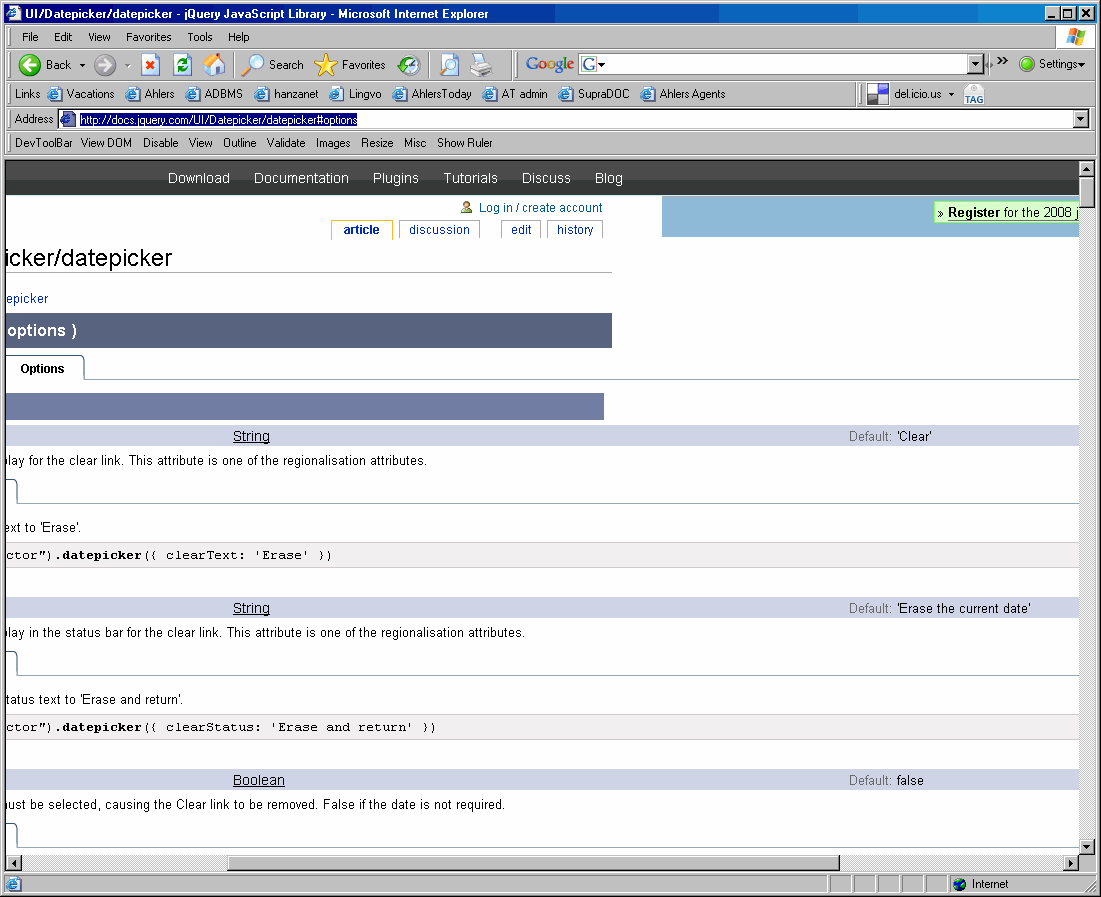Click the del.icio.us TAG icon
Viewport: 1101px width, 897px height.
click(974, 94)
